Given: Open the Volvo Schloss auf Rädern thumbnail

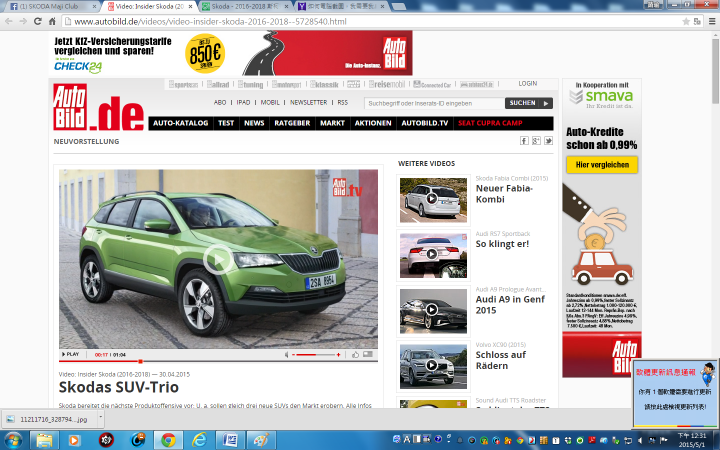Looking at the screenshot, I should [433, 366].
